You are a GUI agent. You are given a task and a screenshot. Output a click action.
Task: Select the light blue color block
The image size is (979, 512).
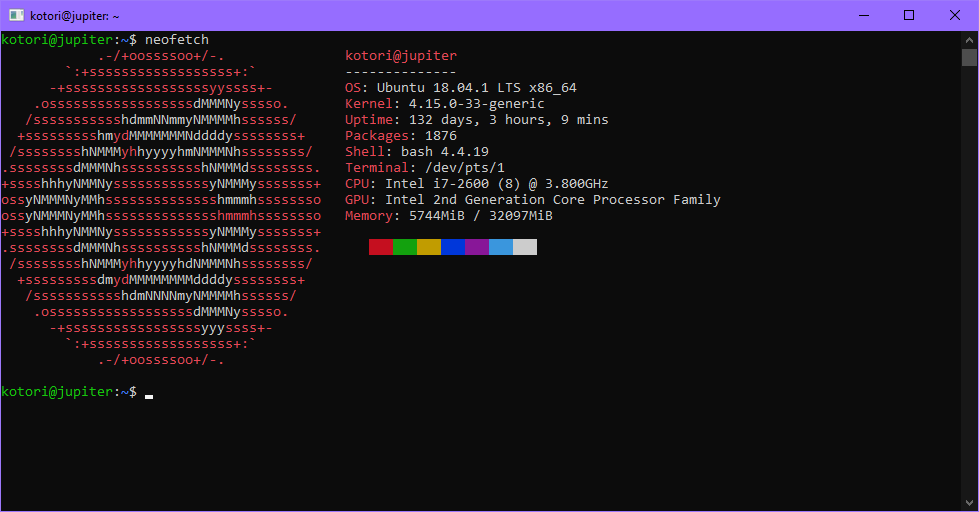[x=501, y=247]
